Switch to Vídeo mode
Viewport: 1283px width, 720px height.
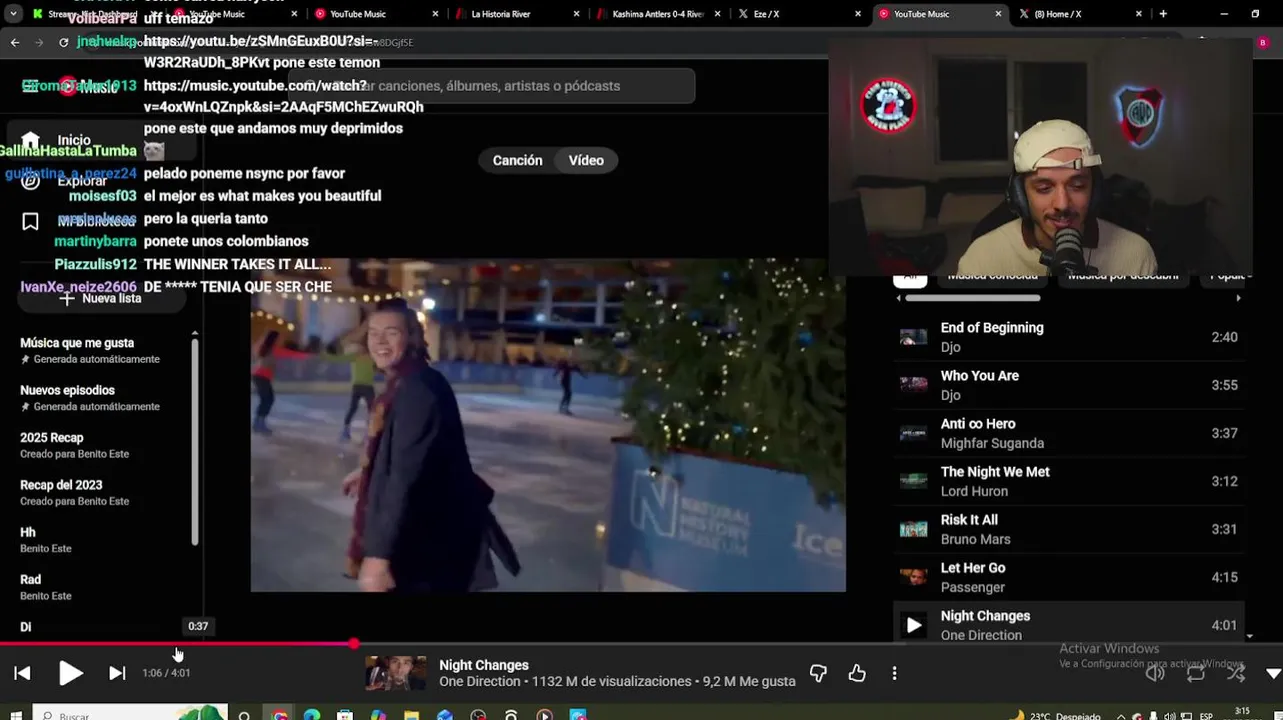pyautogui.click(x=586, y=160)
